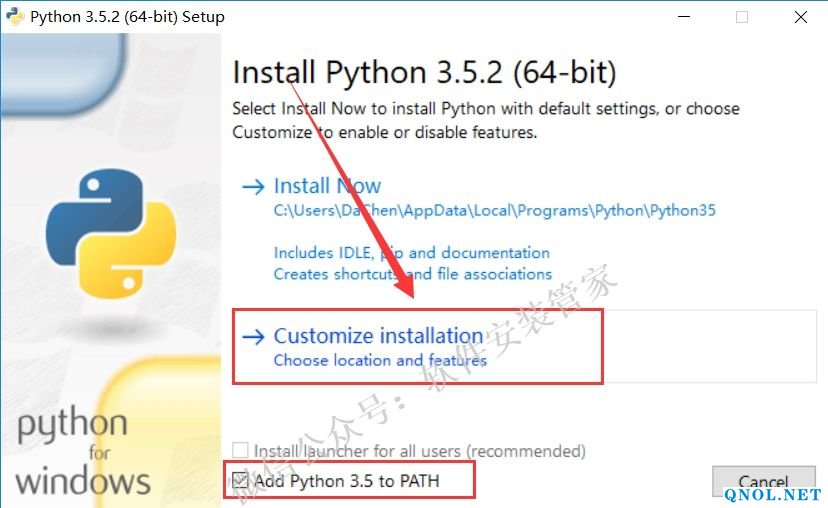Click the Python icon in the title bar
This screenshot has width=828, height=508.
pos(15,17)
